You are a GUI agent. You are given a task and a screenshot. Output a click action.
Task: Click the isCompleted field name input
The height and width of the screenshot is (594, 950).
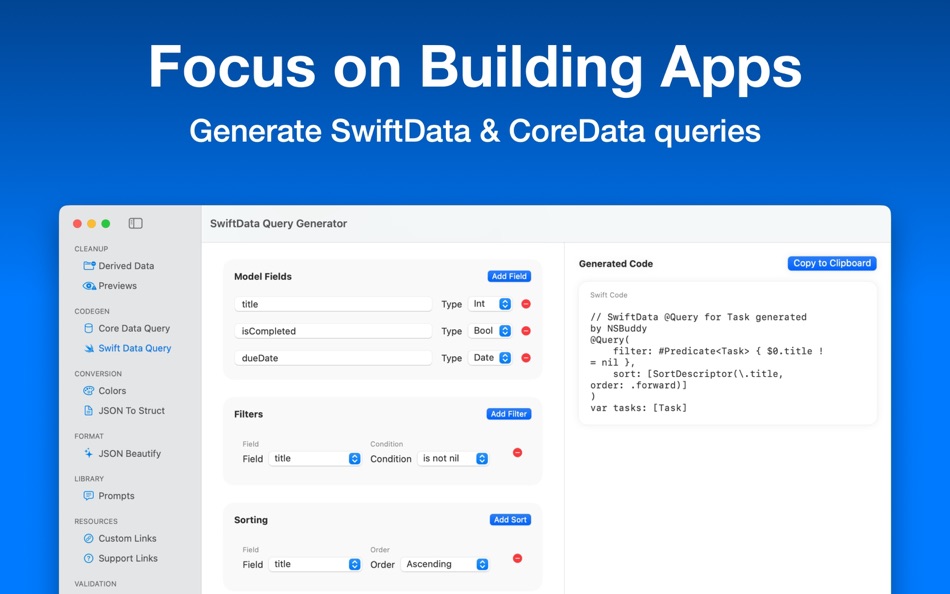click(333, 331)
